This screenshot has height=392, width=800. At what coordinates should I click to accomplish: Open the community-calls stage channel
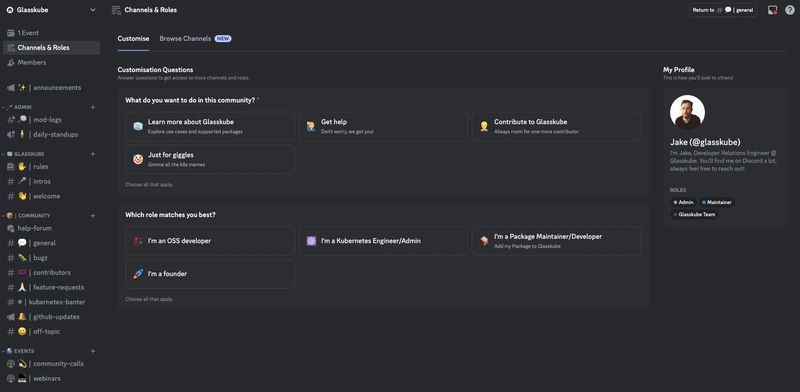coord(51,364)
